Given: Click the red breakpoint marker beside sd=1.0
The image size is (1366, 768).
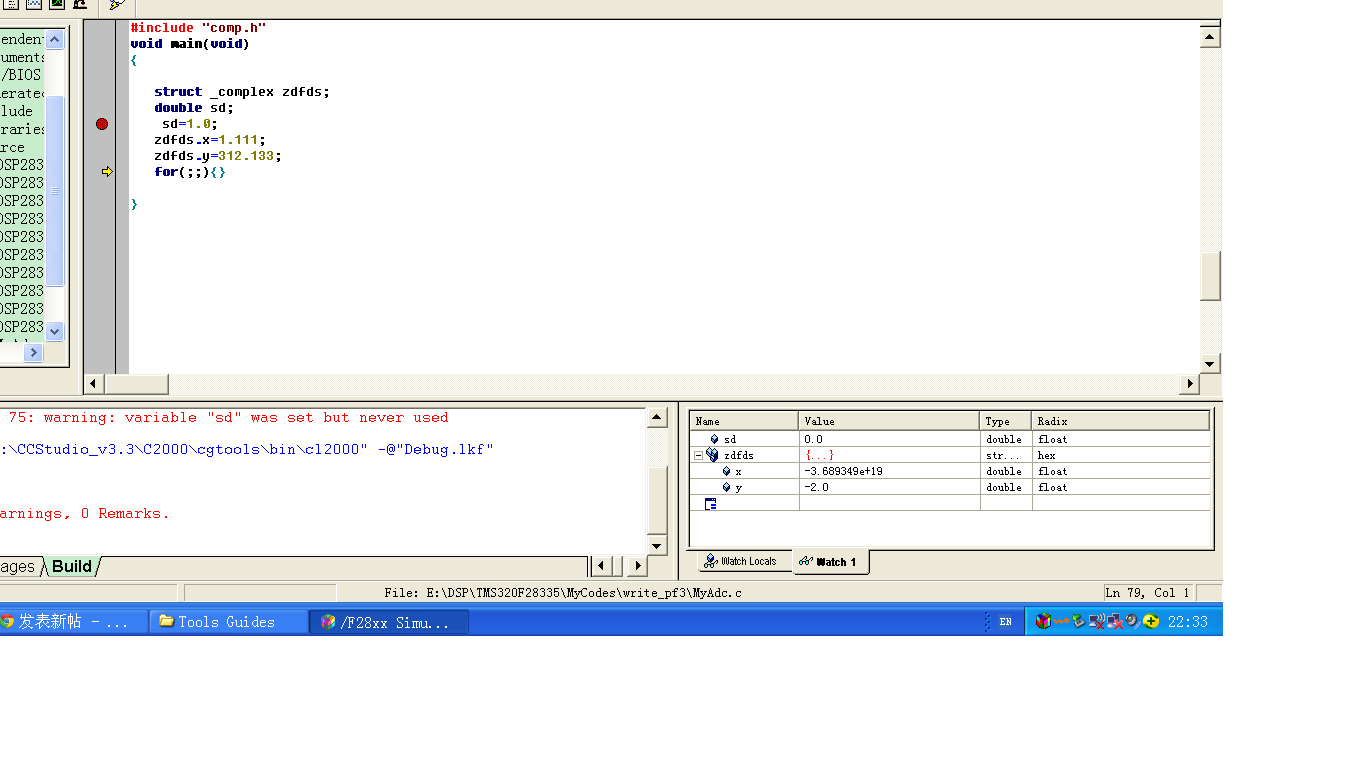Looking at the screenshot, I should [102, 124].
